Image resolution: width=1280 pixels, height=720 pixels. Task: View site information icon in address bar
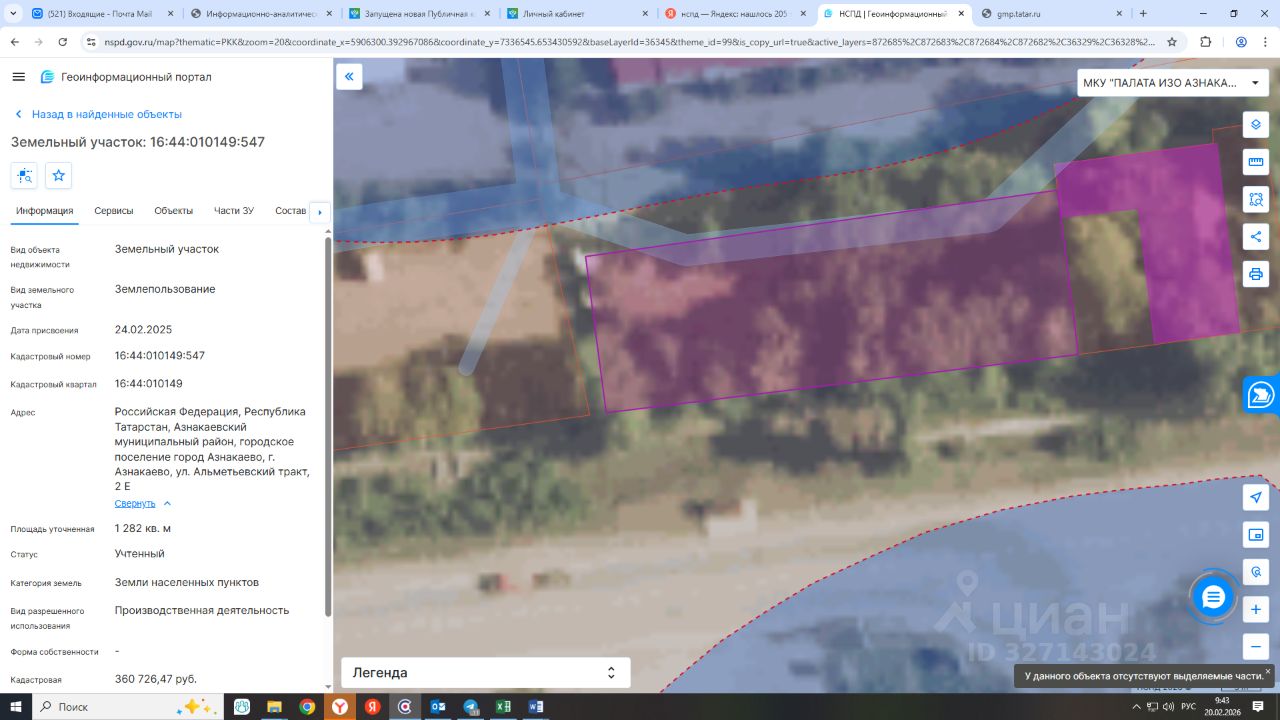[x=91, y=42]
